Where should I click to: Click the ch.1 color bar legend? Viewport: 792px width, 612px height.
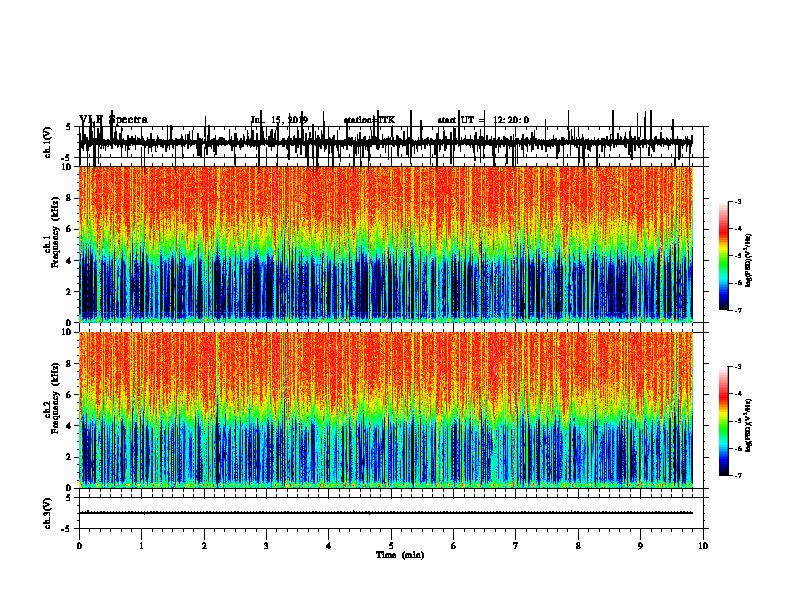click(724, 256)
